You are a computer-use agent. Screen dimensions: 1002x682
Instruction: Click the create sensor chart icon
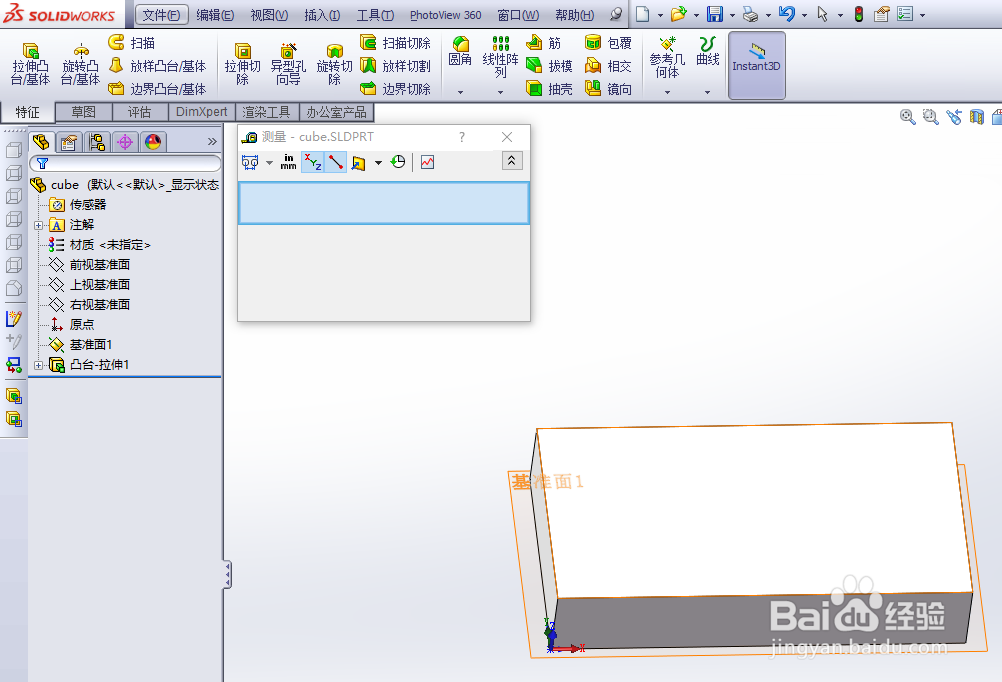click(428, 162)
